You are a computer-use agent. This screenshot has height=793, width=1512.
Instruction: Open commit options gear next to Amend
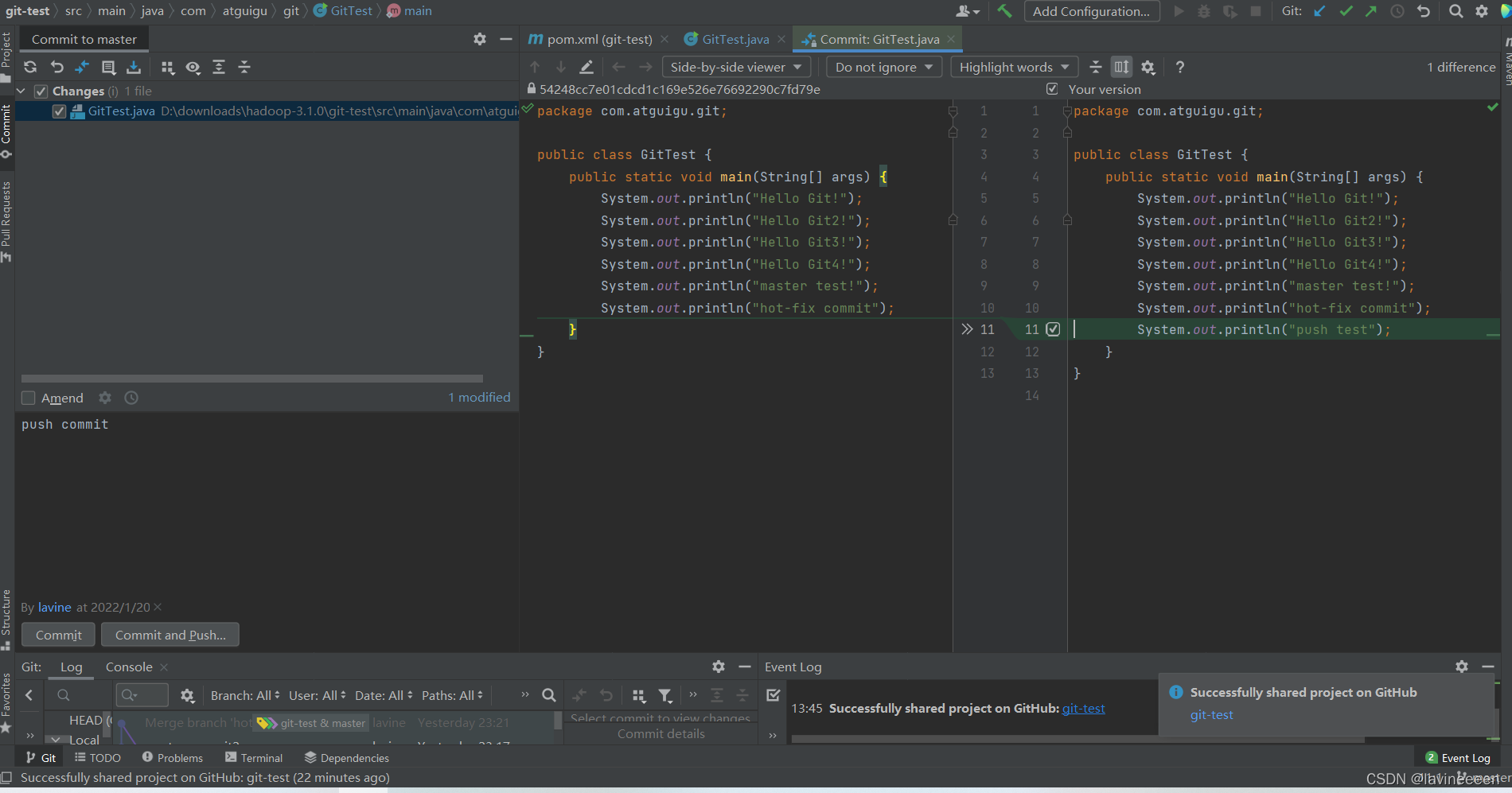coord(105,398)
